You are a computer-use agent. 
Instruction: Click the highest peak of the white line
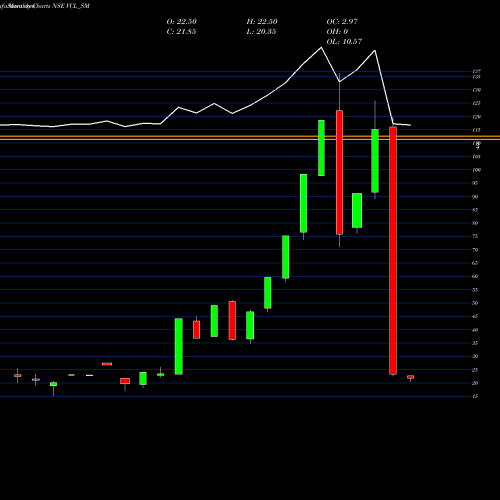click(321, 47)
